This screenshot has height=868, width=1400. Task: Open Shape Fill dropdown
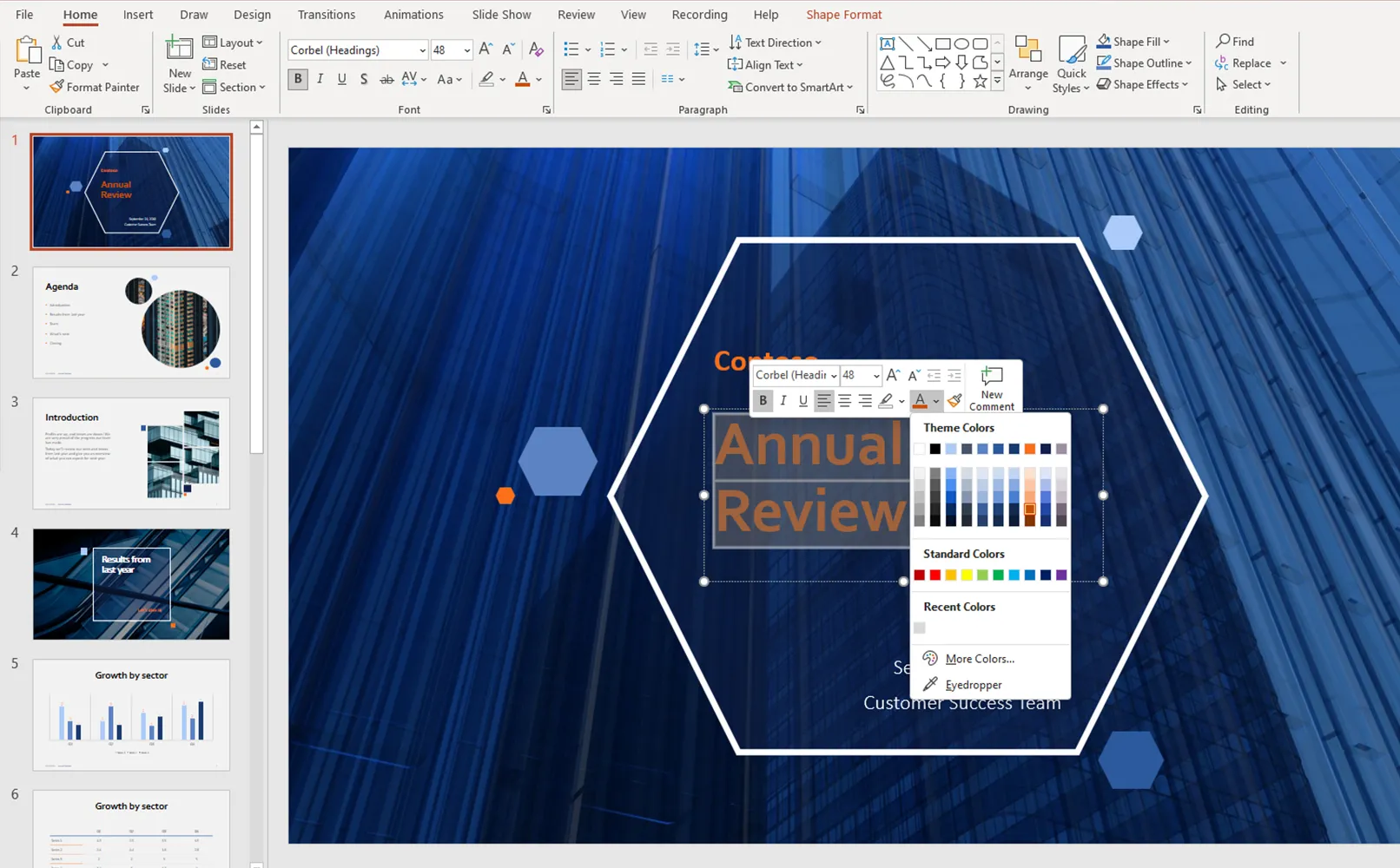(1133, 41)
